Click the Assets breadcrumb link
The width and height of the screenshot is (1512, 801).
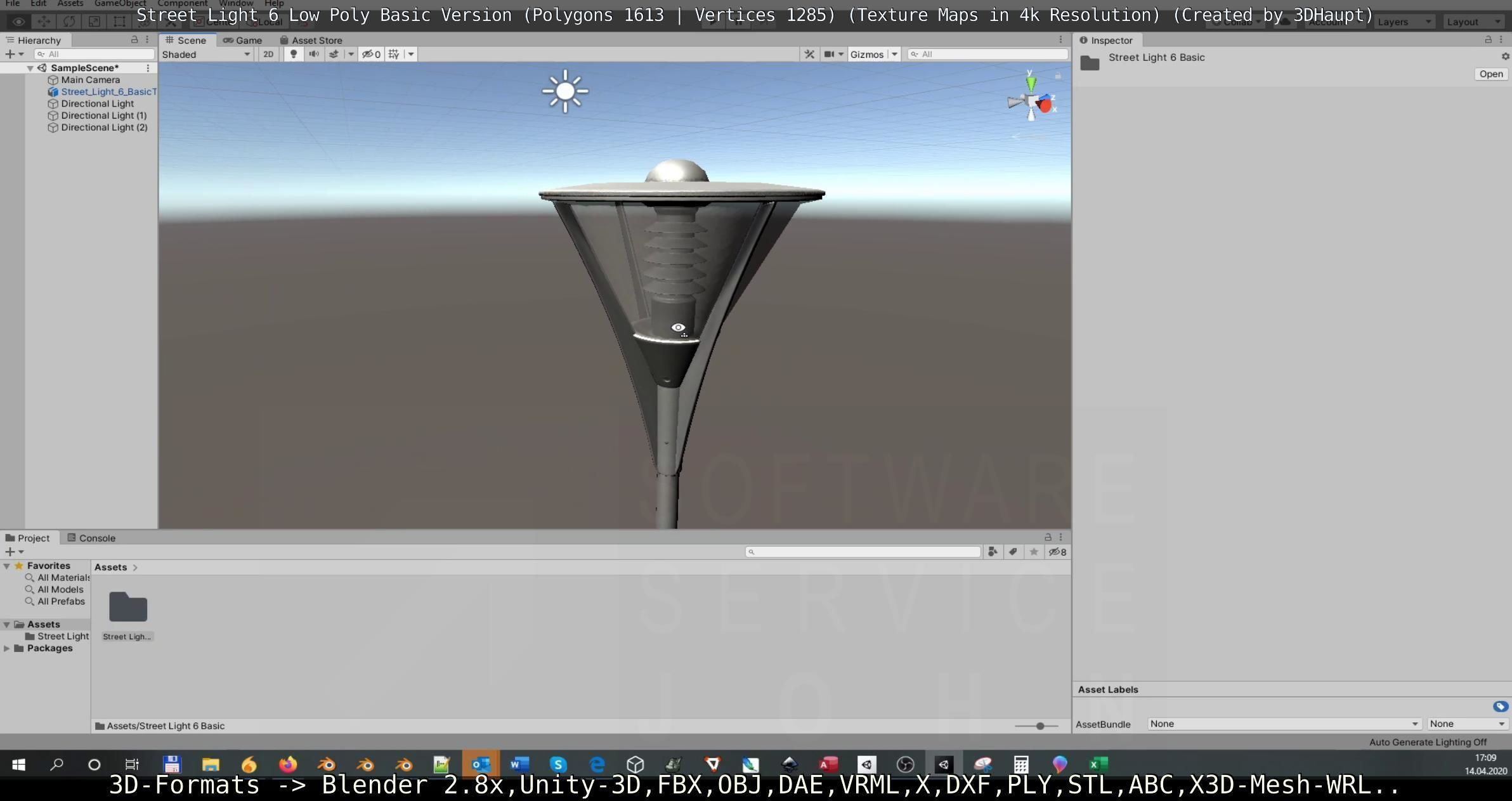[110, 568]
